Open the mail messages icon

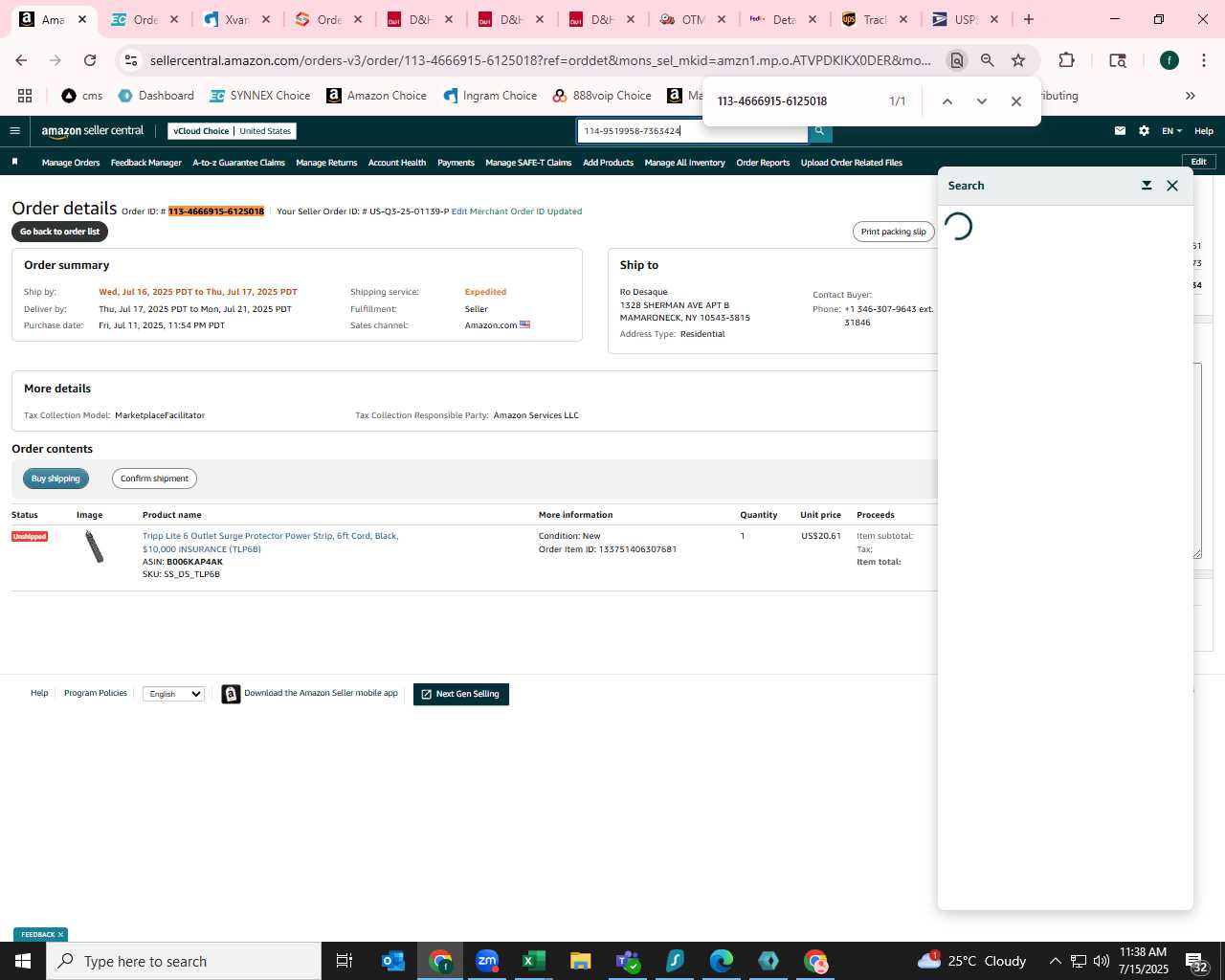[1120, 131]
